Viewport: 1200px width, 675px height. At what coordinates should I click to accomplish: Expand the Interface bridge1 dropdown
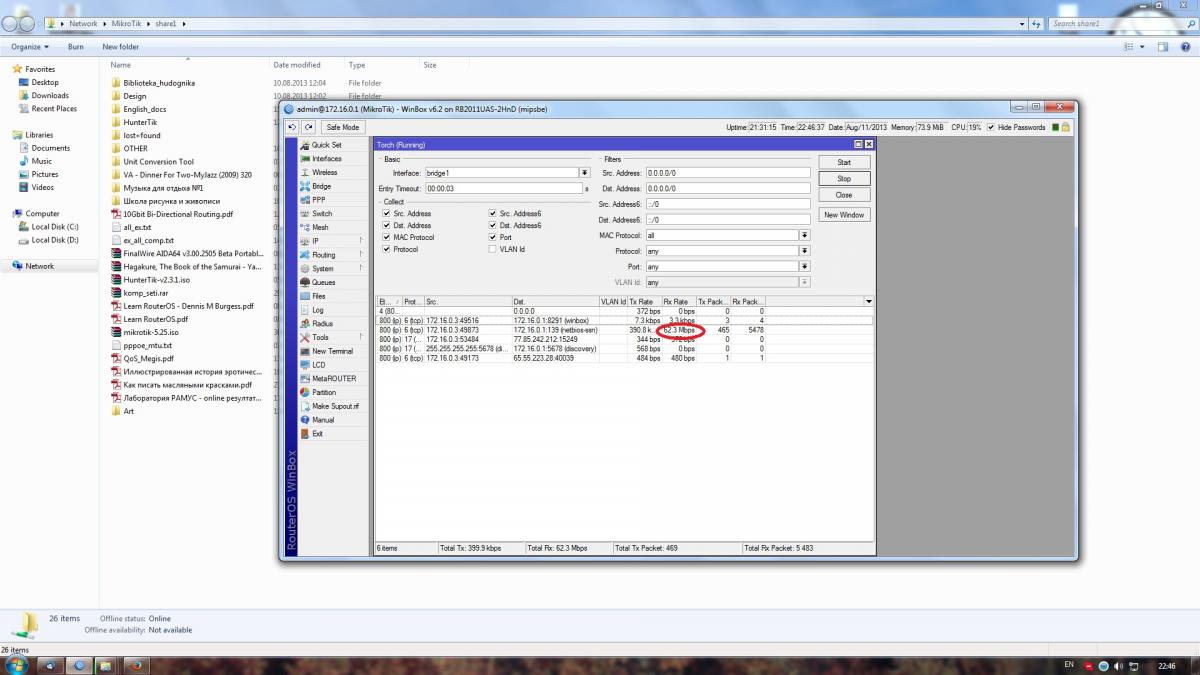coord(584,173)
